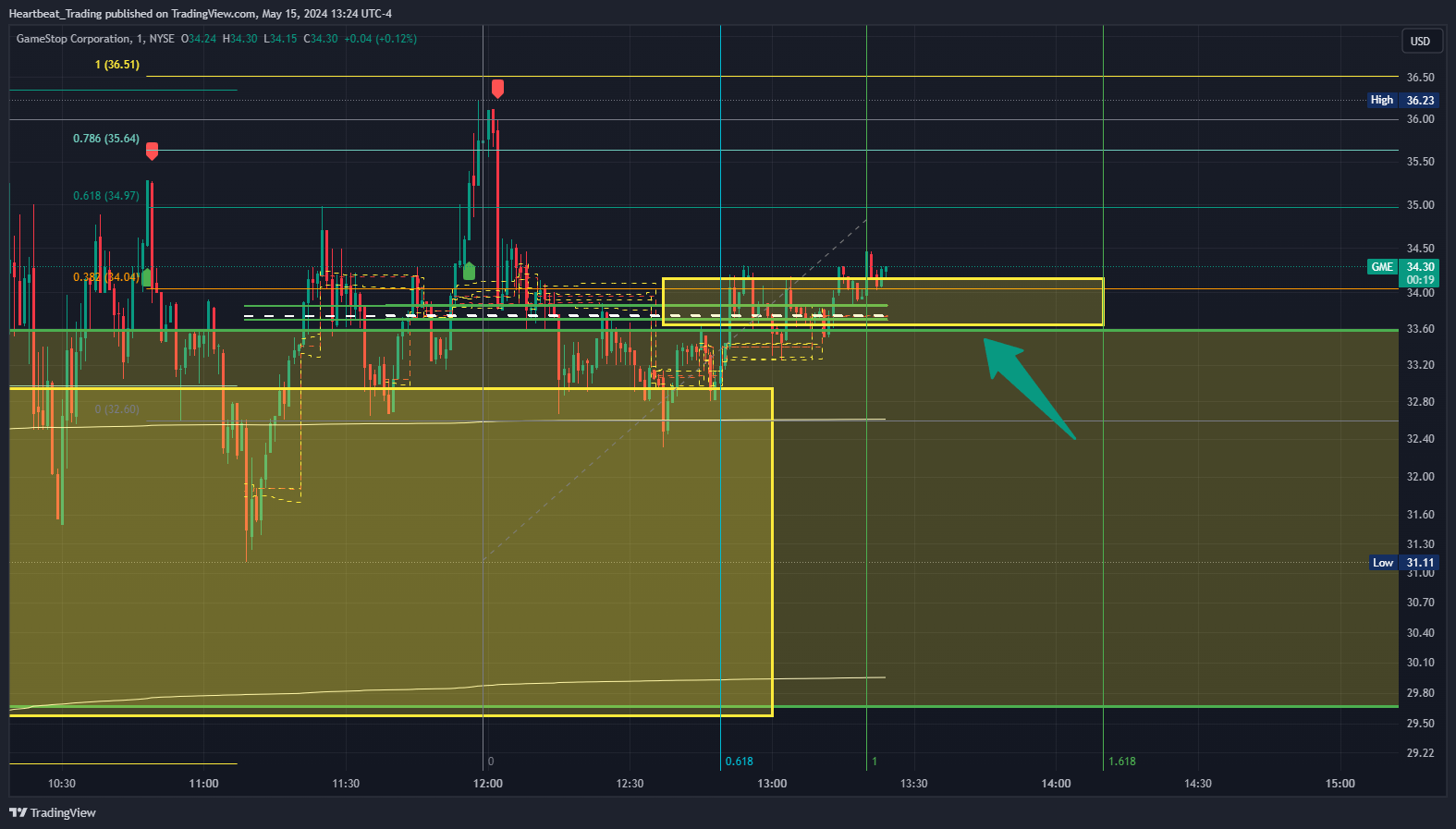Click the GME 34.30 last price label
Image resolution: width=1456 pixels, height=829 pixels.
coord(1403,267)
